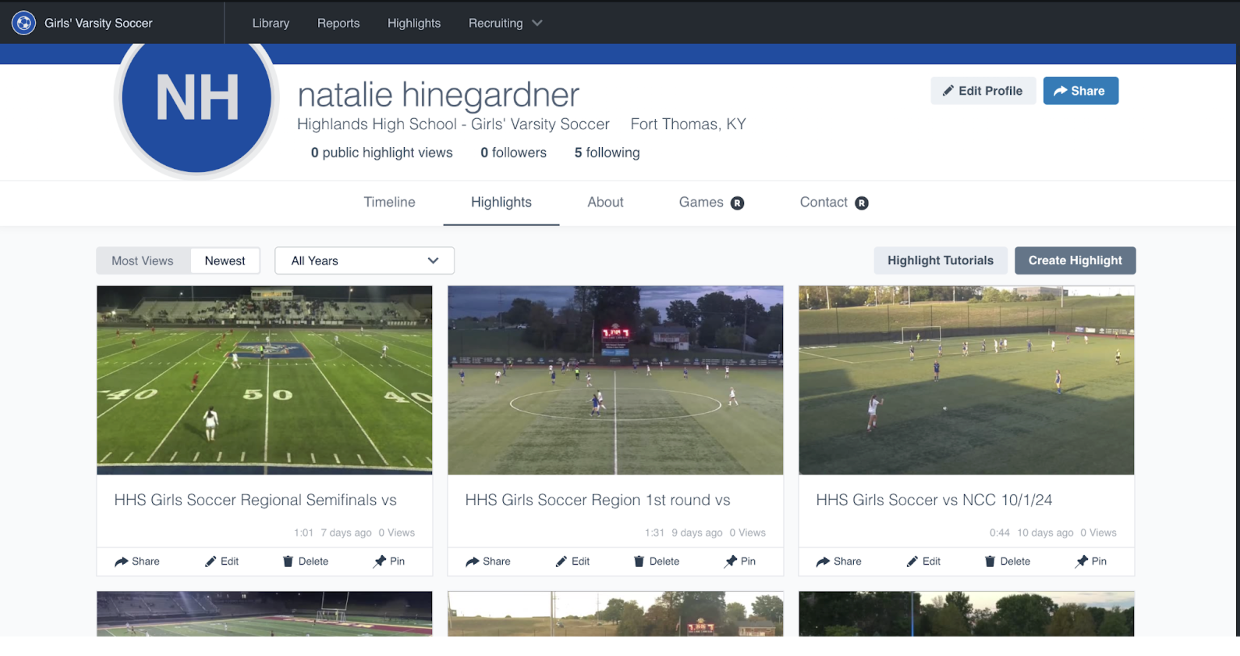Viewport: 1240px width, 656px height.
Task: Open partially visible bottom-left highlight thumbnail
Action: [x=265, y=614]
